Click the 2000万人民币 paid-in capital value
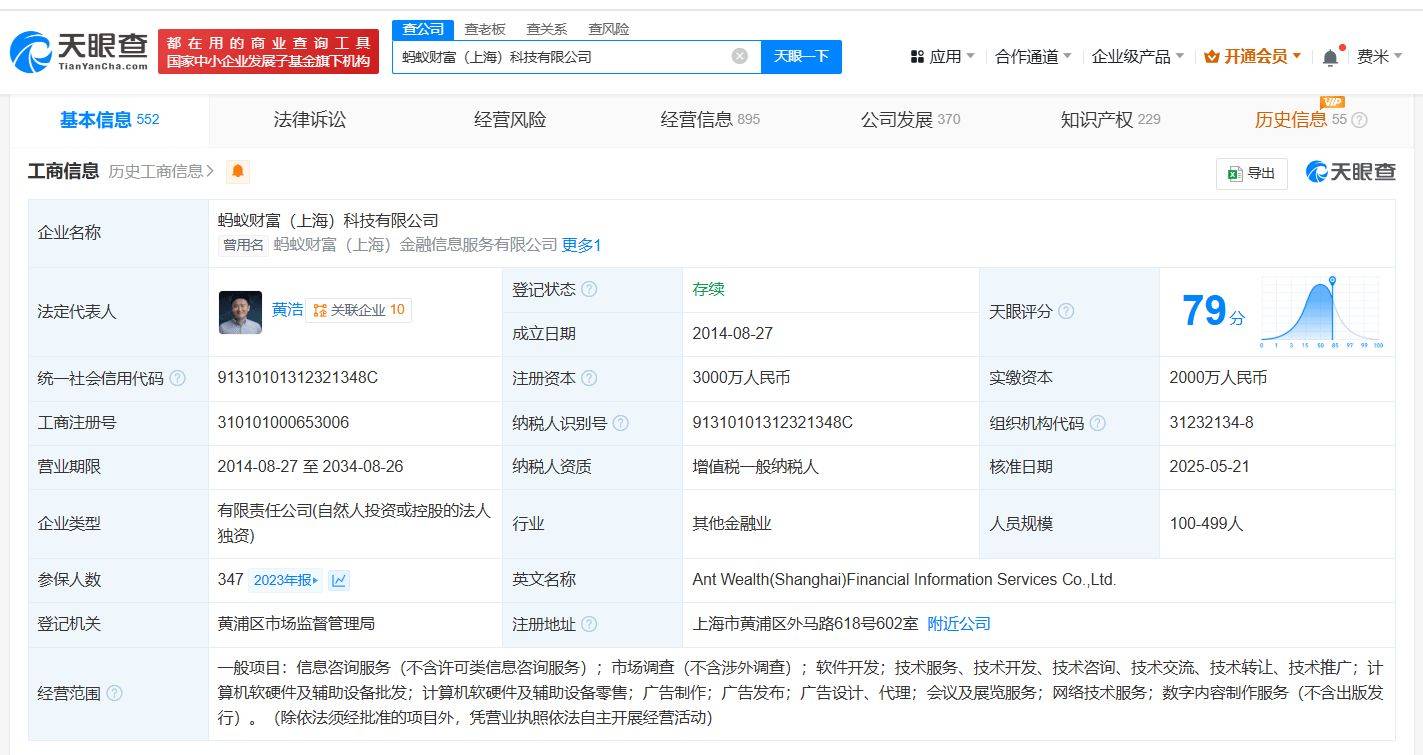 pos(1218,378)
